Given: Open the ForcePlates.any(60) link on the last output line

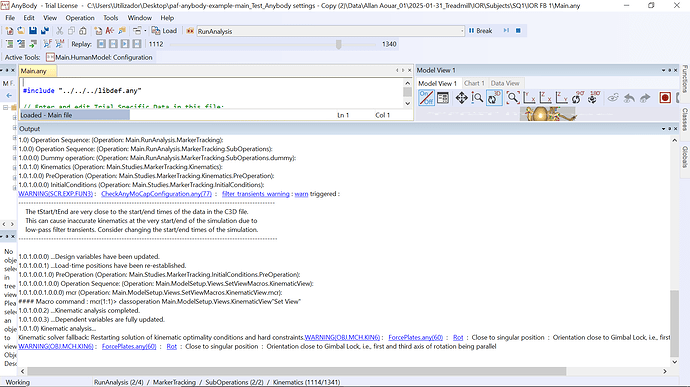Looking at the screenshot, I should click(129, 346).
